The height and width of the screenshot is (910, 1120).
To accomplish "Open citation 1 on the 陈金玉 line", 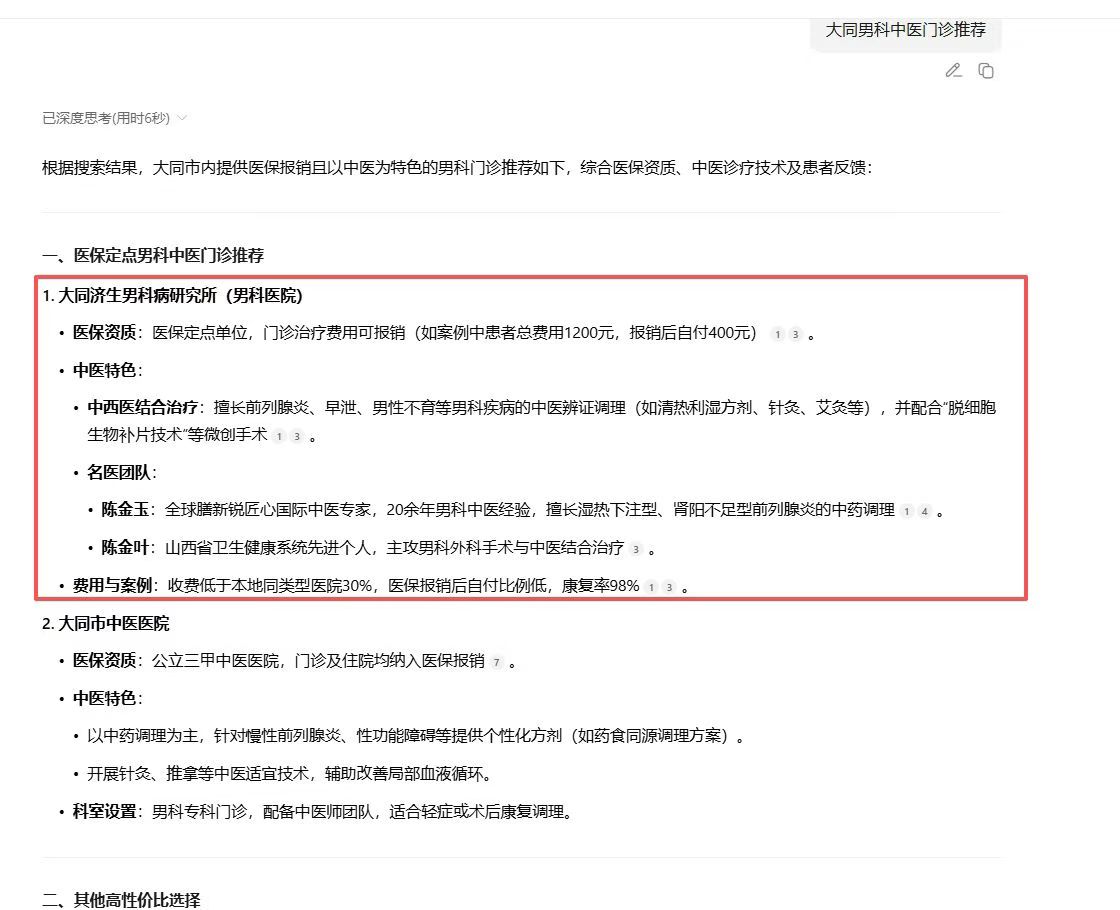I will [907, 511].
